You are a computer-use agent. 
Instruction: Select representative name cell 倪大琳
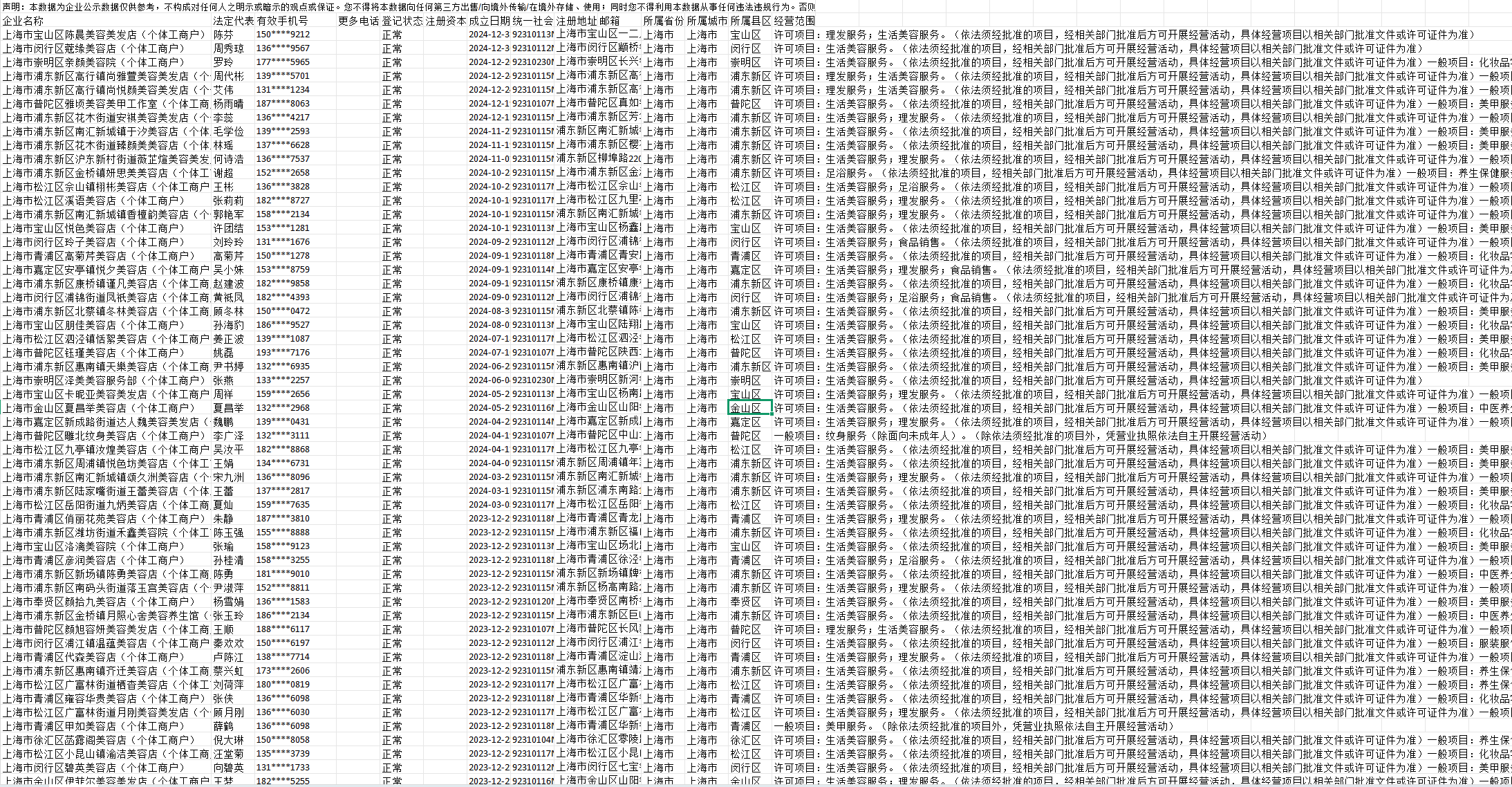tap(229, 740)
